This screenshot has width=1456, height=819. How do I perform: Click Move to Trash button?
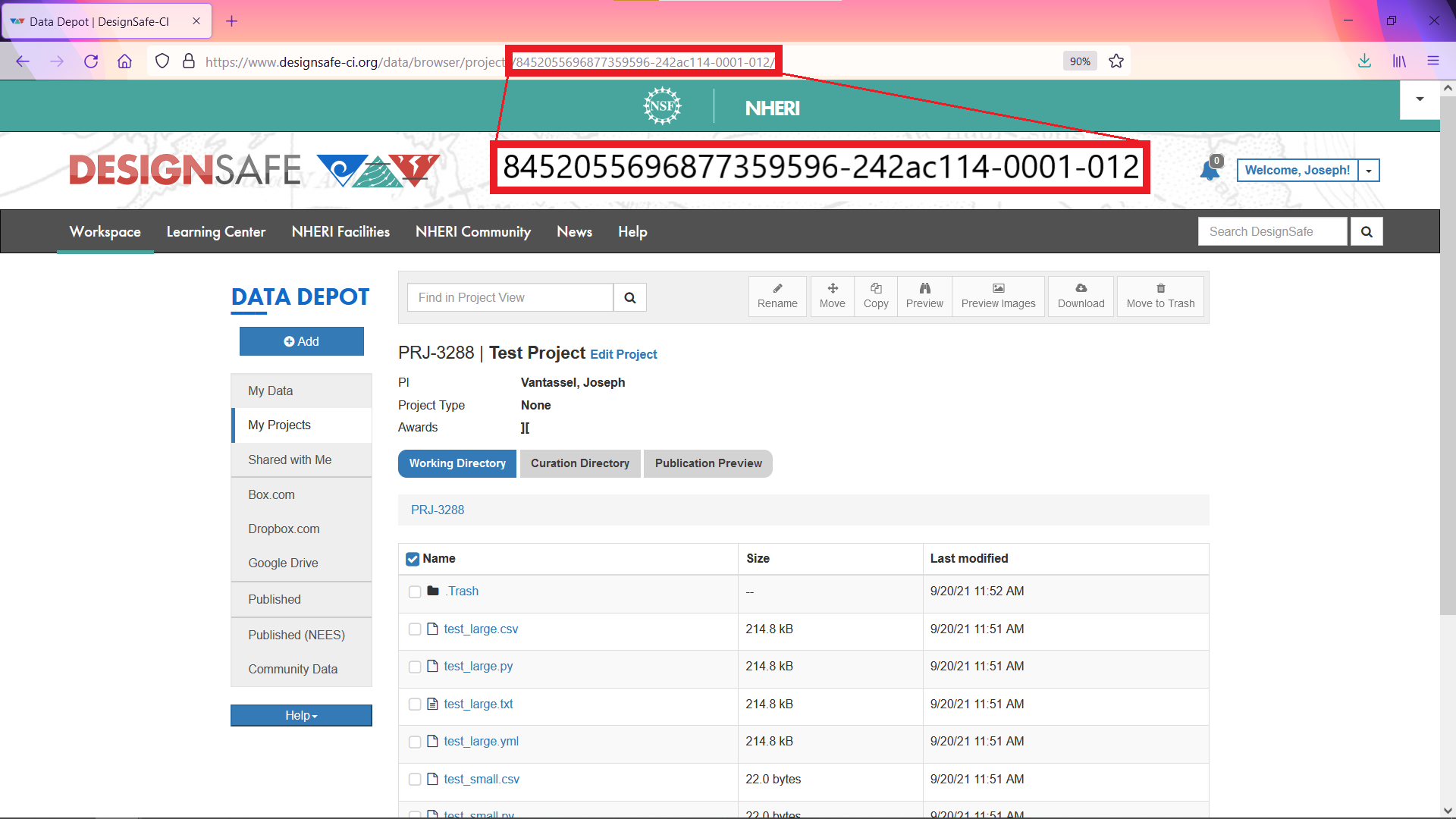[x=1160, y=297]
